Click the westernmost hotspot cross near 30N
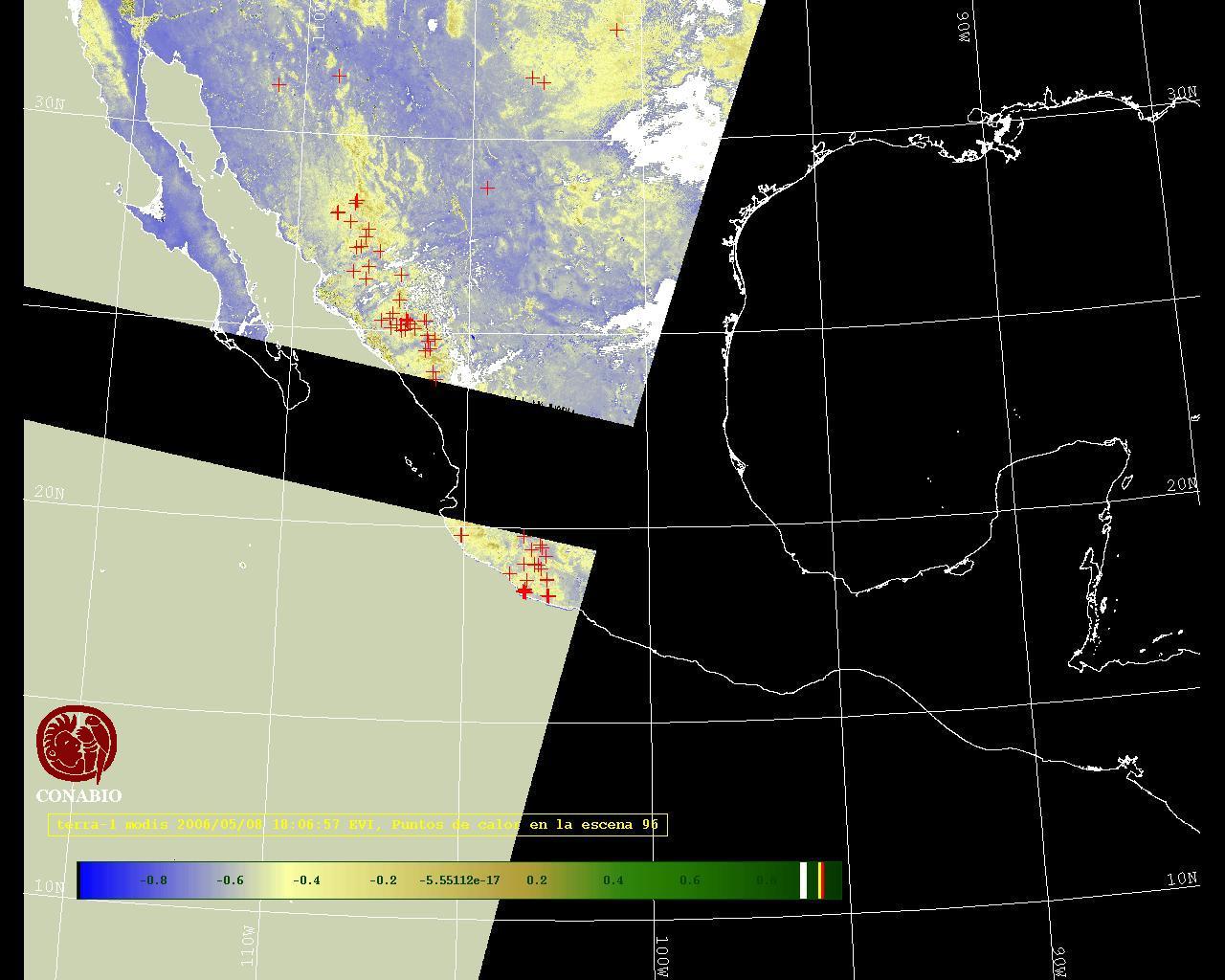Image resolution: width=1225 pixels, height=980 pixels. coord(278,84)
